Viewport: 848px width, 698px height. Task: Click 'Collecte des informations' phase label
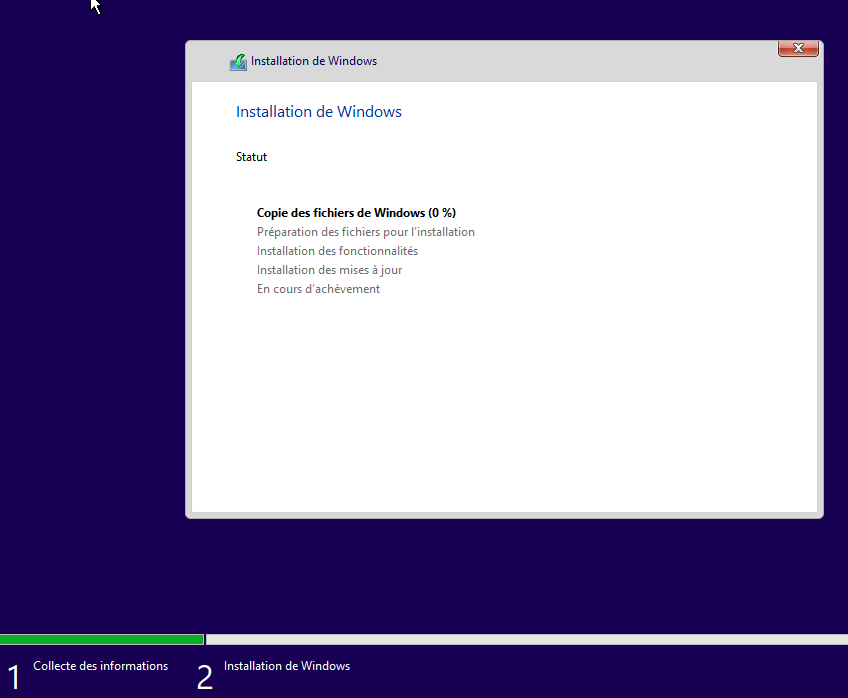[x=101, y=666]
